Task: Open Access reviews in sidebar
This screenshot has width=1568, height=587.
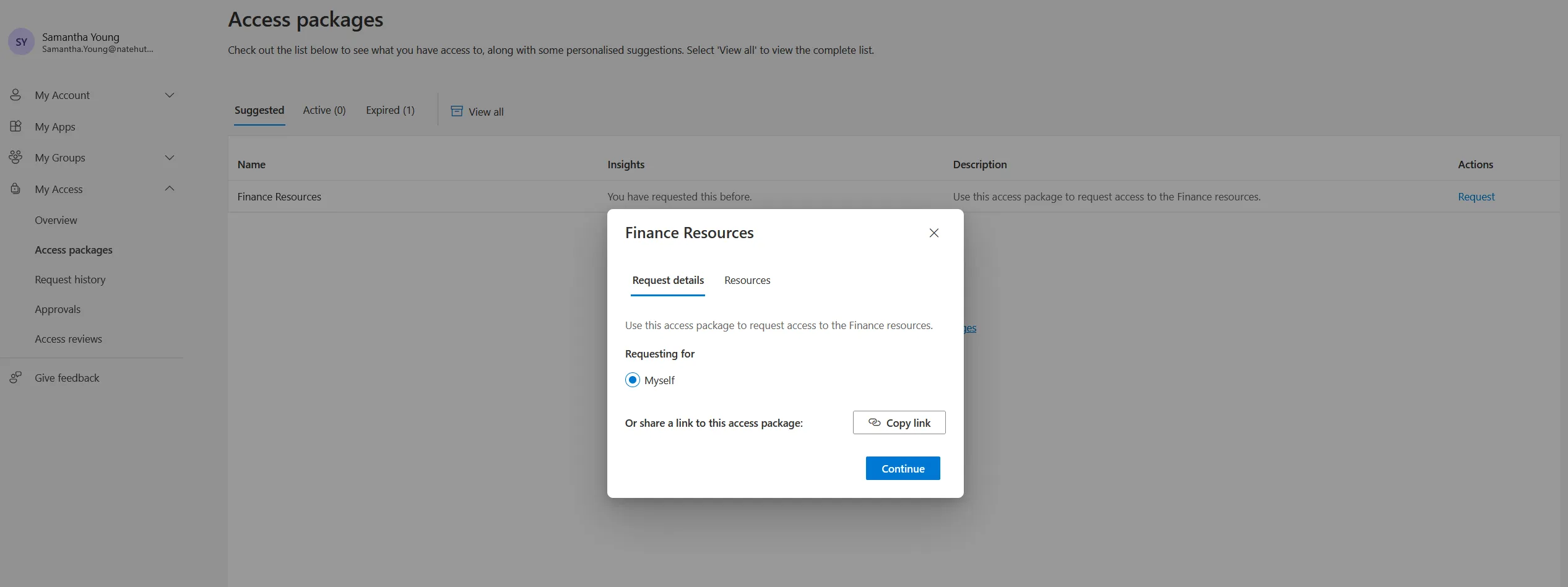Action: [x=68, y=339]
